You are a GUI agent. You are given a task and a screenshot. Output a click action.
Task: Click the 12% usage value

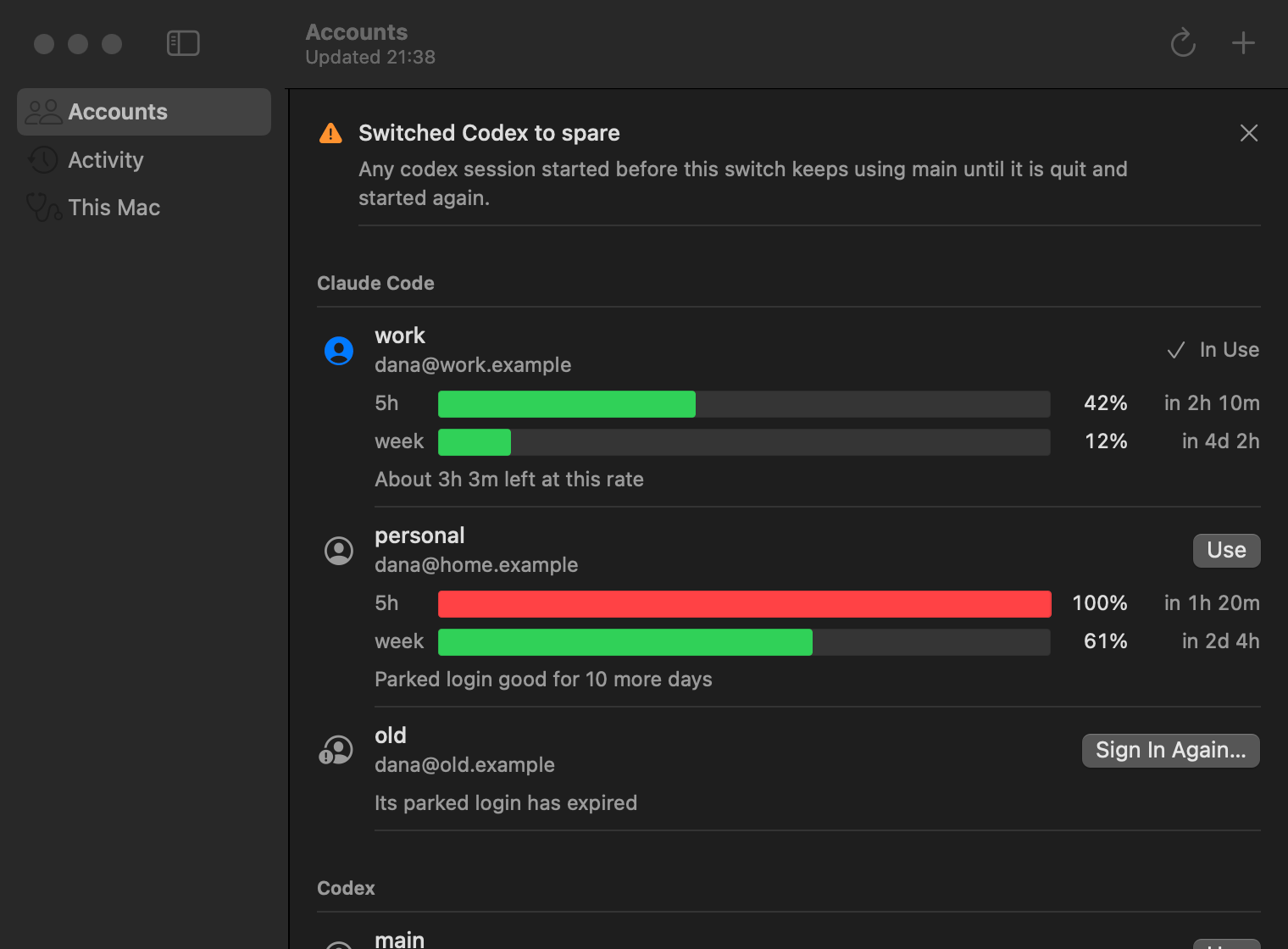[1106, 441]
